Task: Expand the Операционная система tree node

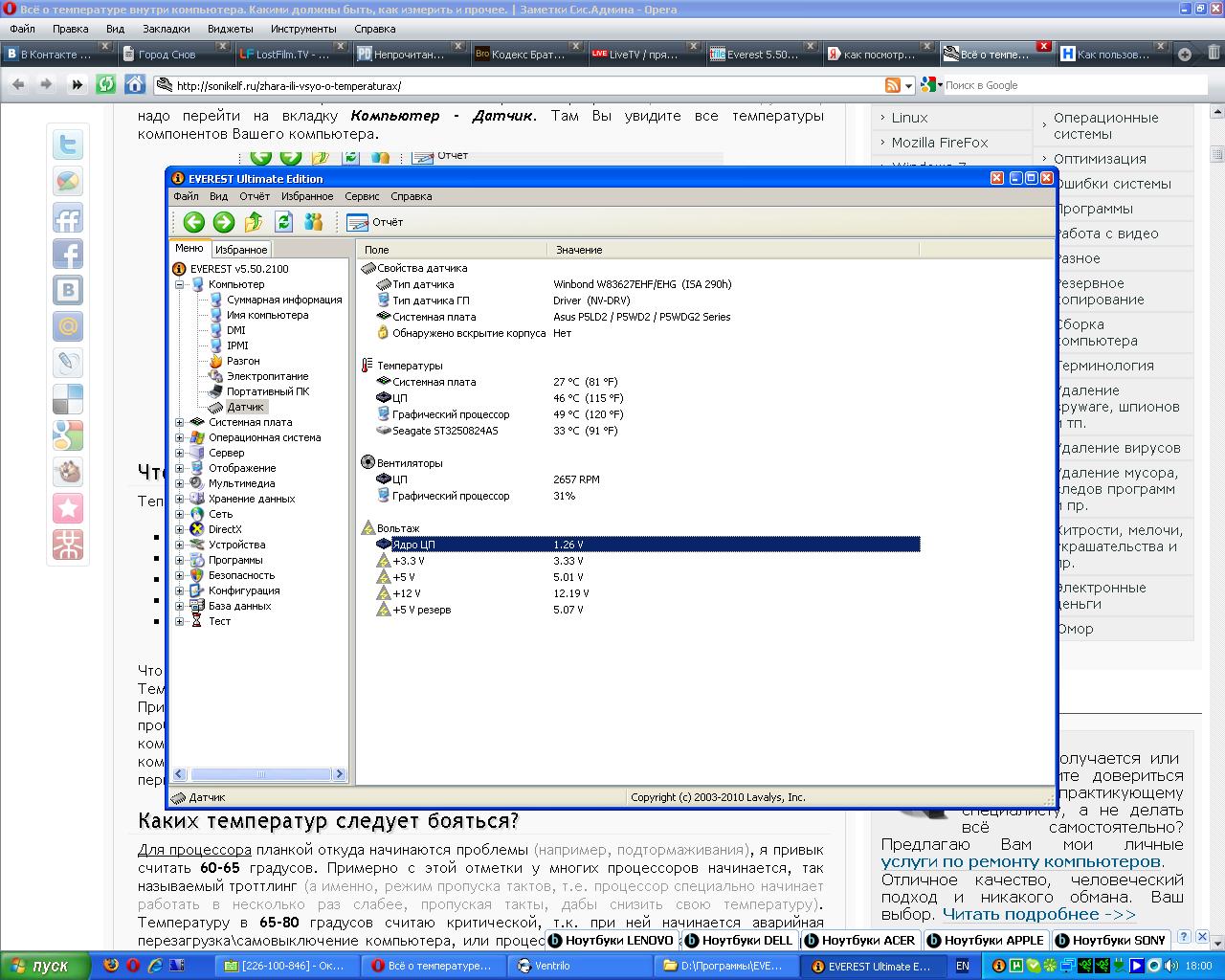Action: click(x=179, y=437)
